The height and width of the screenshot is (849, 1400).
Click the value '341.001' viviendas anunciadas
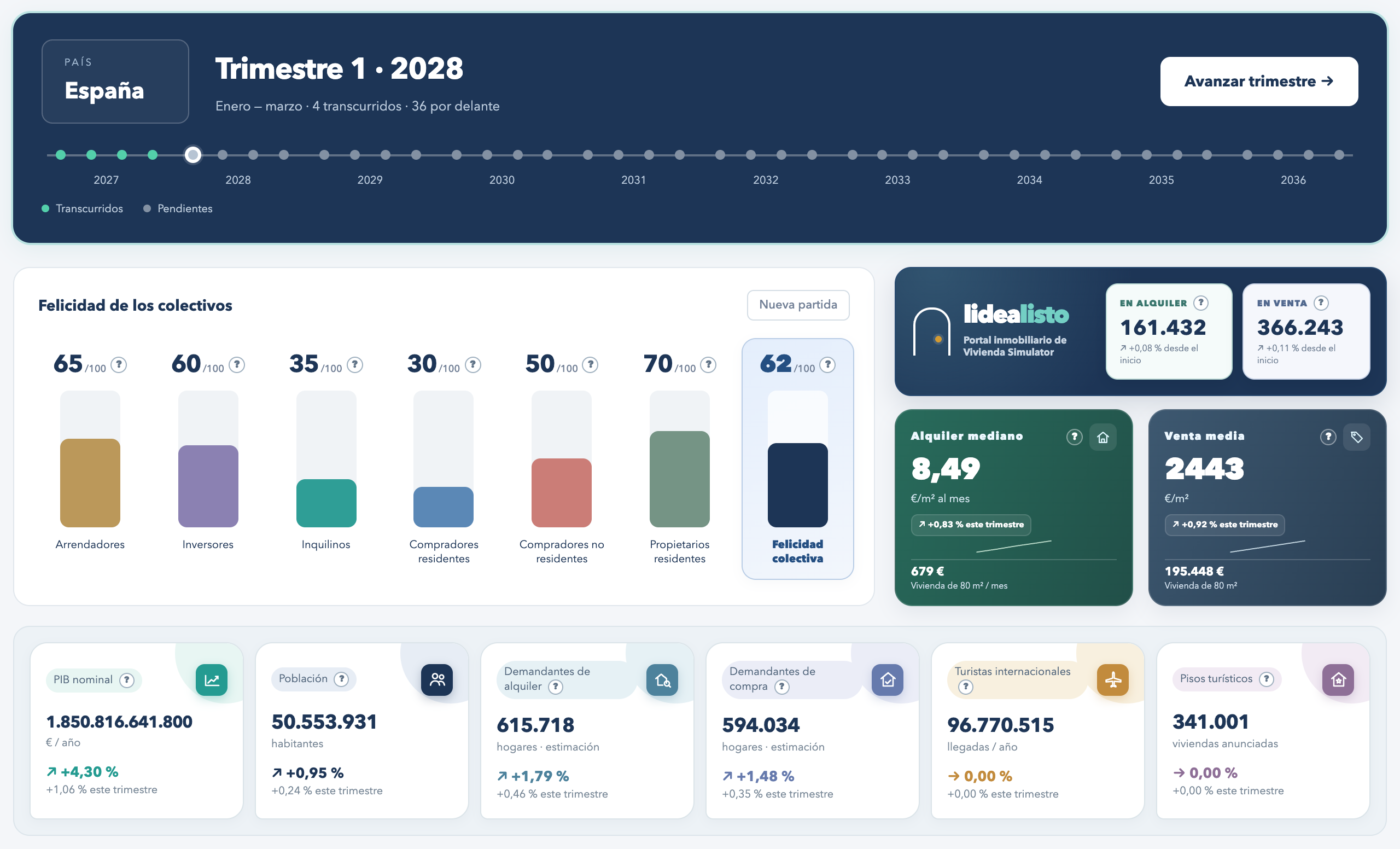[x=1211, y=722]
